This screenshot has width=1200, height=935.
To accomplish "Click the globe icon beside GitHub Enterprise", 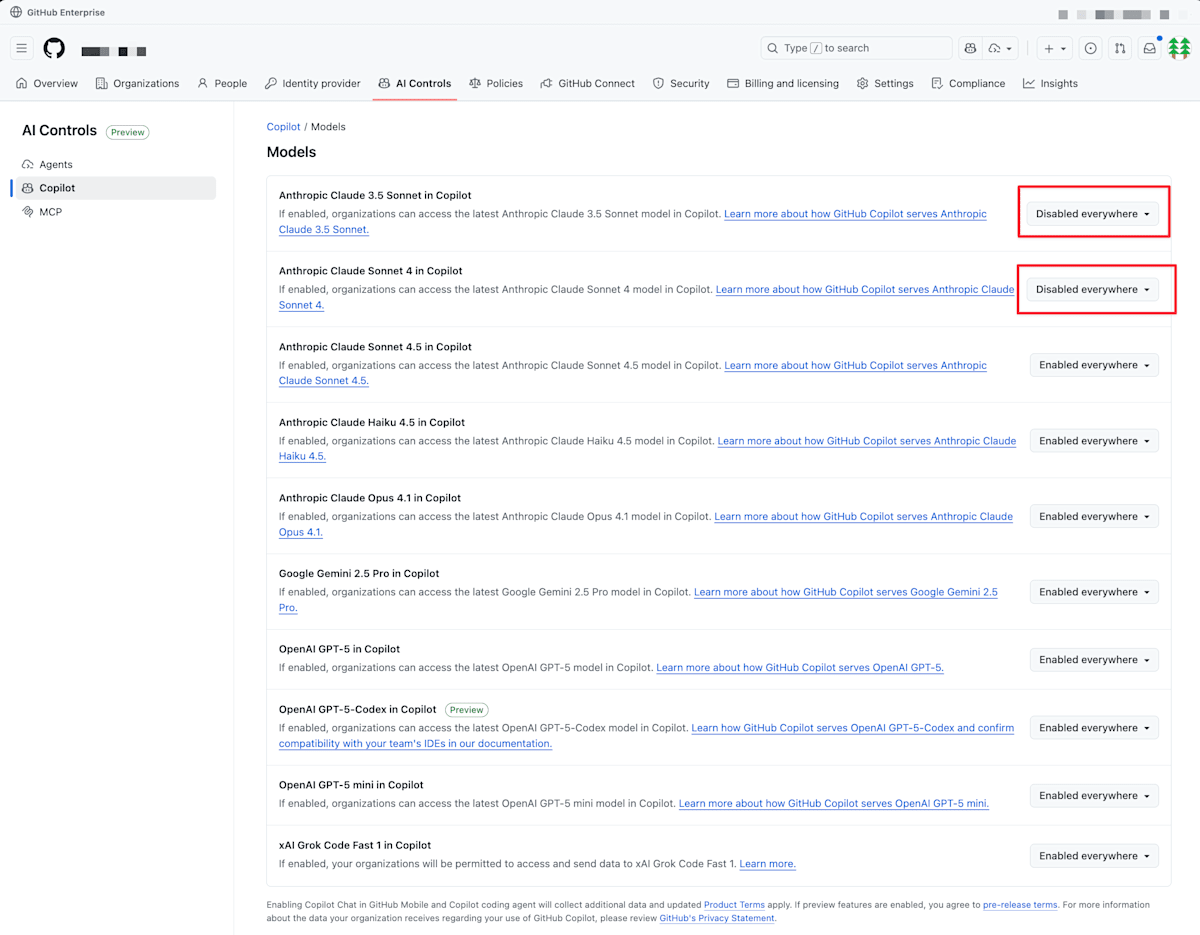I will coord(16,13).
